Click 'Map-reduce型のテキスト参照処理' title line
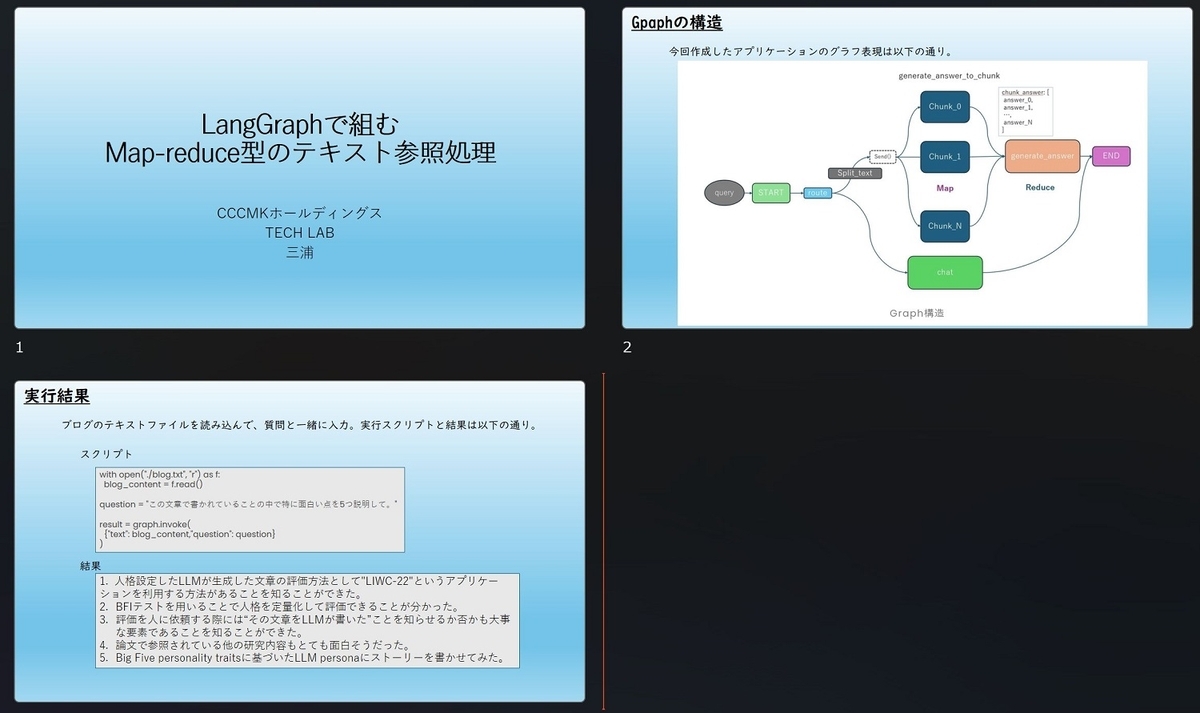1200x713 pixels. point(300,153)
